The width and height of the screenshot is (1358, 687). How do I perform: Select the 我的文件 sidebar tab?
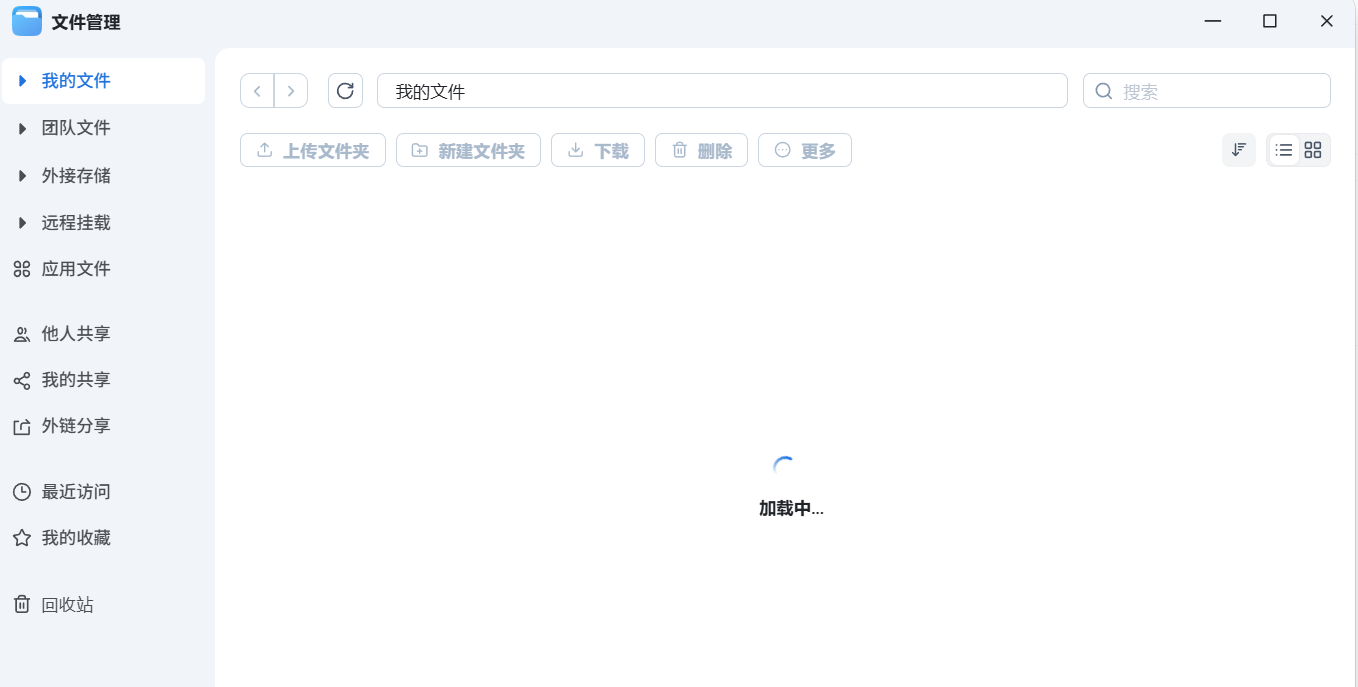click(75, 80)
